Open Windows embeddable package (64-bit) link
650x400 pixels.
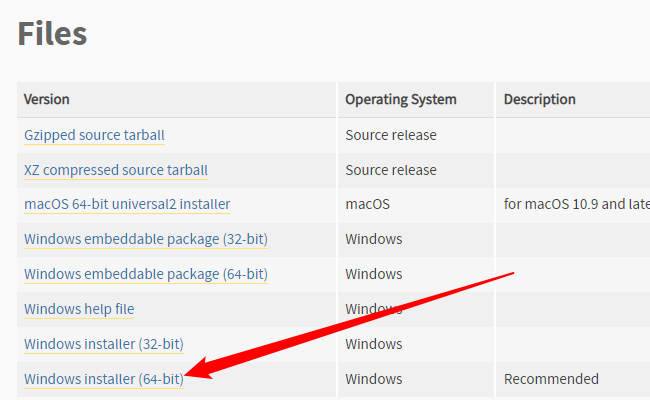pos(145,274)
